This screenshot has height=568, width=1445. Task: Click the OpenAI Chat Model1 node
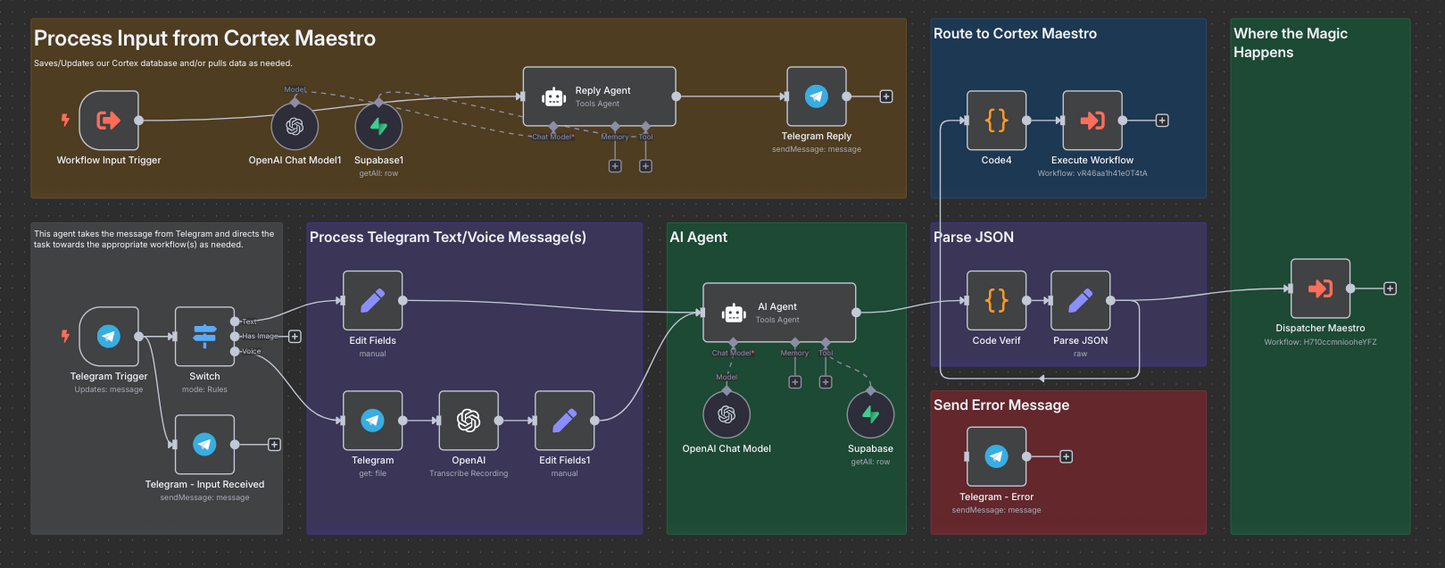(294, 127)
